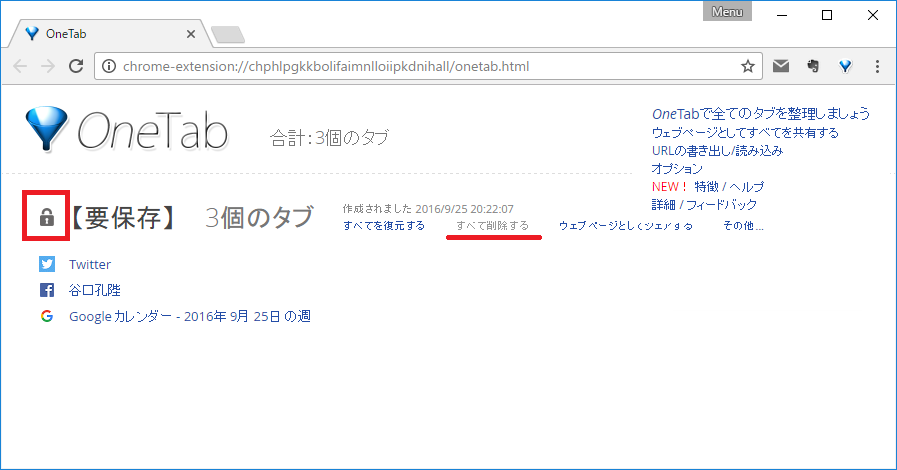Image resolution: width=897 pixels, height=470 pixels.
Task: Expand the その他... options menu
Action: 743,226
